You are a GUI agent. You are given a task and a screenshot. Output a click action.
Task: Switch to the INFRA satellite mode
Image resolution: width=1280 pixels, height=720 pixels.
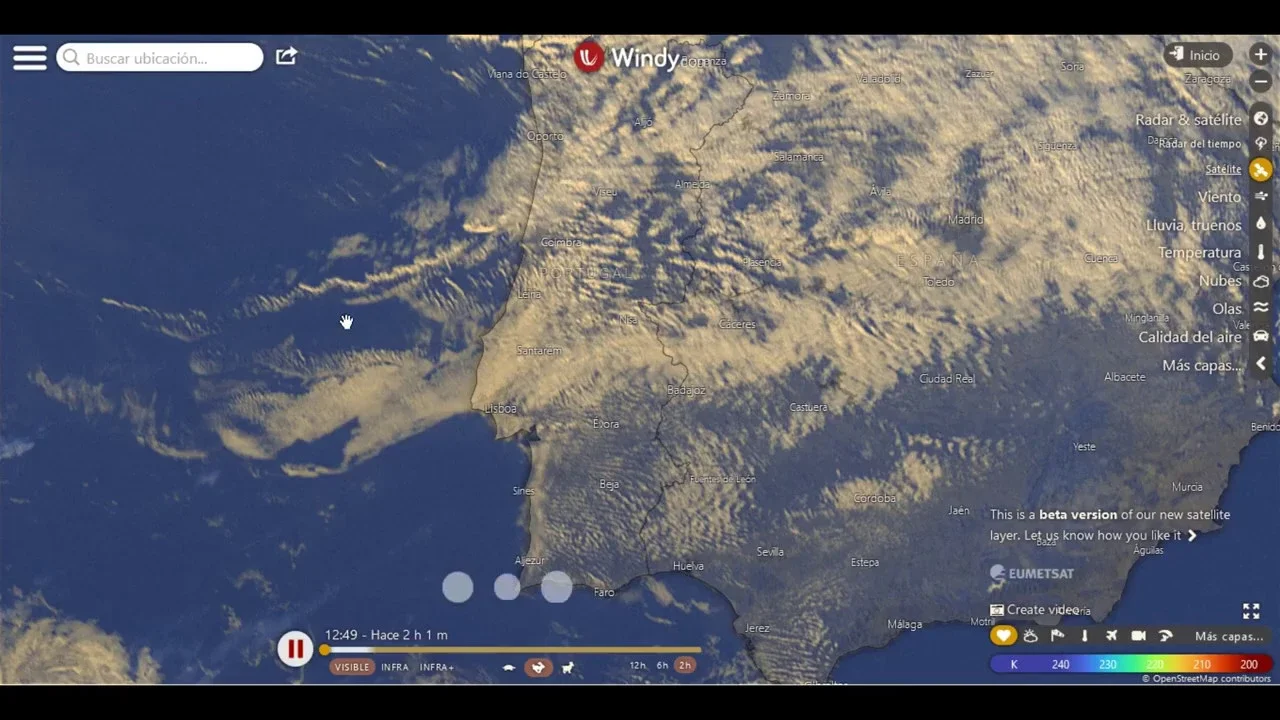(x=395, y=667)
